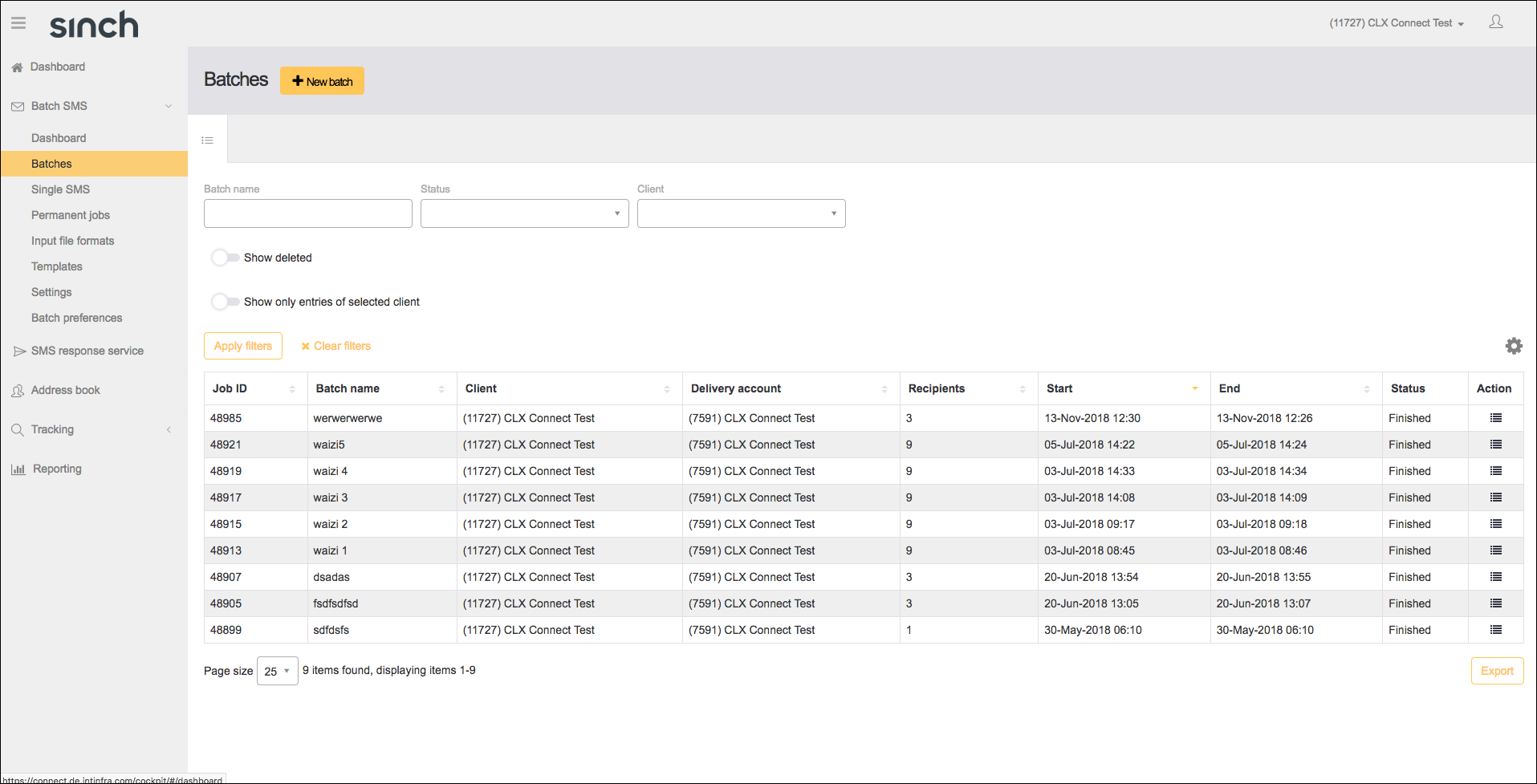Open action menu for job 48985
The image size is (1537, 784).
point(1495,418)
